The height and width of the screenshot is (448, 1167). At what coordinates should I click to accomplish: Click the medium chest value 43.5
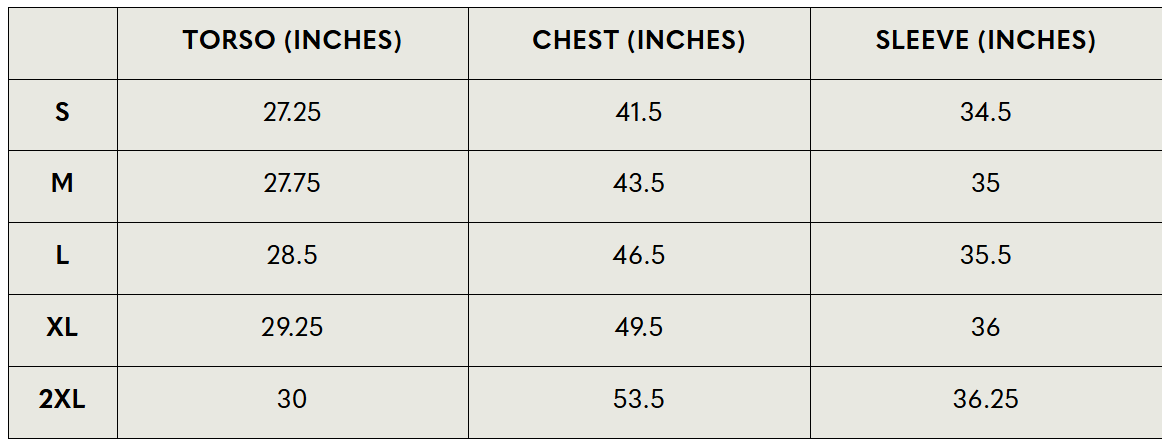pos(639,184)
